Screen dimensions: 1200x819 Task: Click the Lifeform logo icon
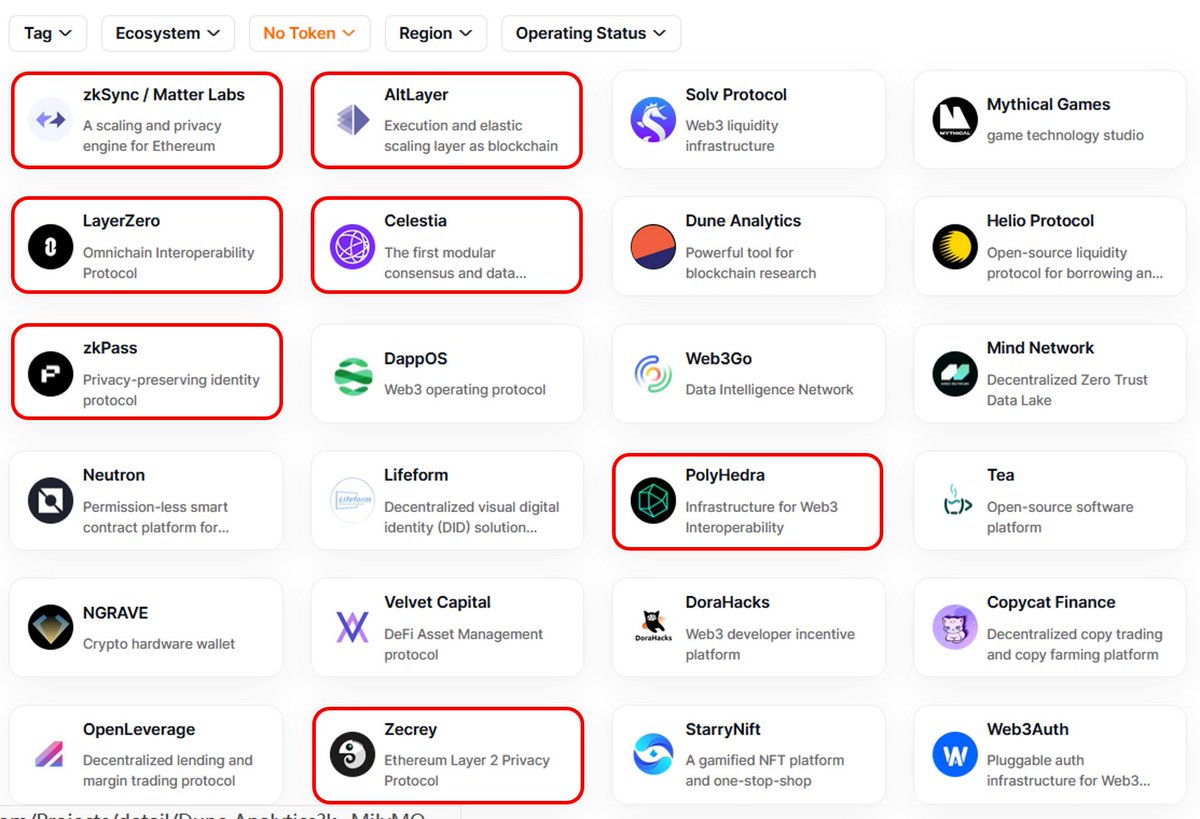352,501
